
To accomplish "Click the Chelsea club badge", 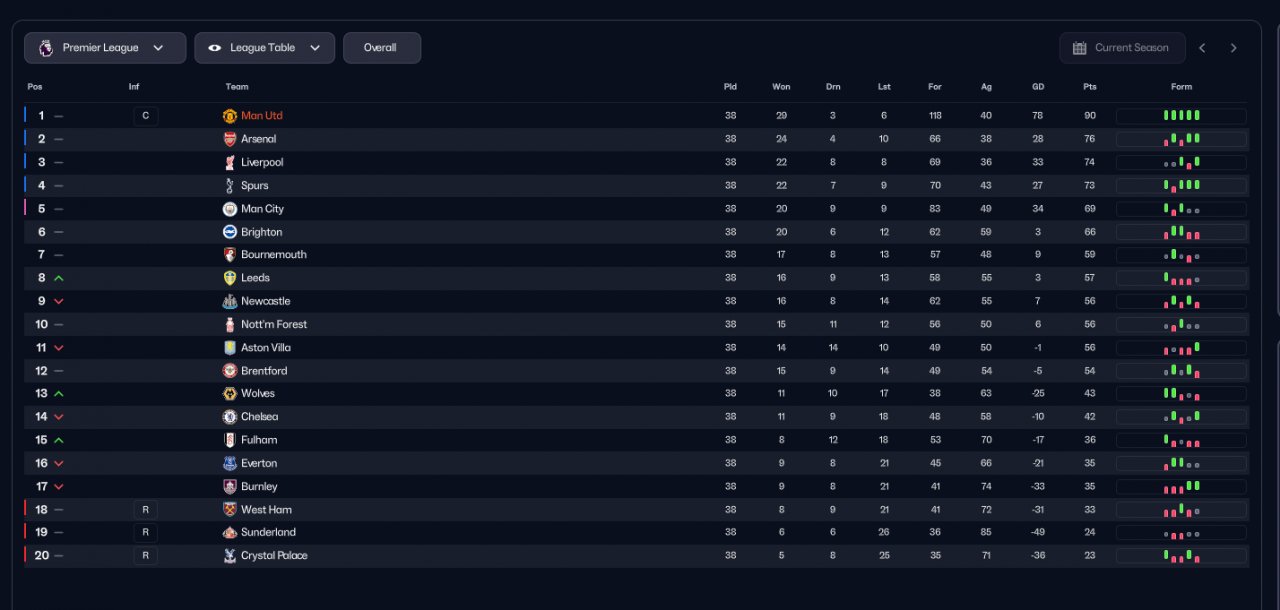I will 229,417.
